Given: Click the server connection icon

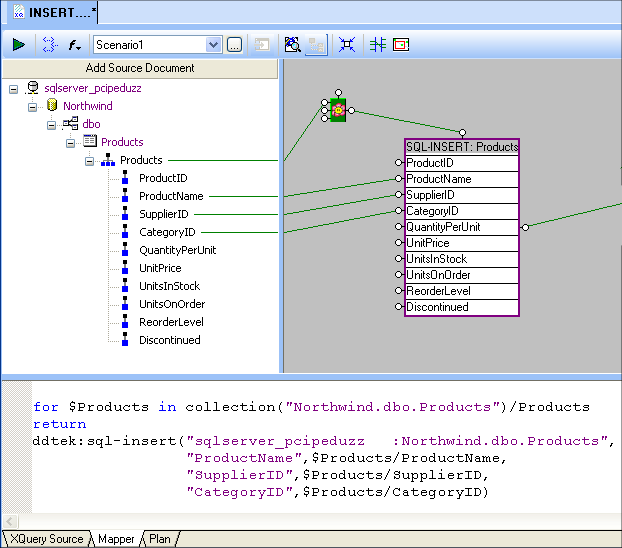Looking at the screenshot, I should pos(32,88).
